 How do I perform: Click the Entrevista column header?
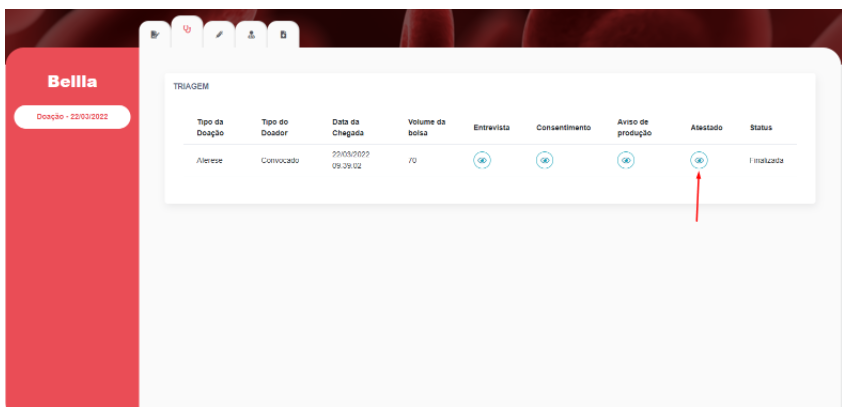491,128
